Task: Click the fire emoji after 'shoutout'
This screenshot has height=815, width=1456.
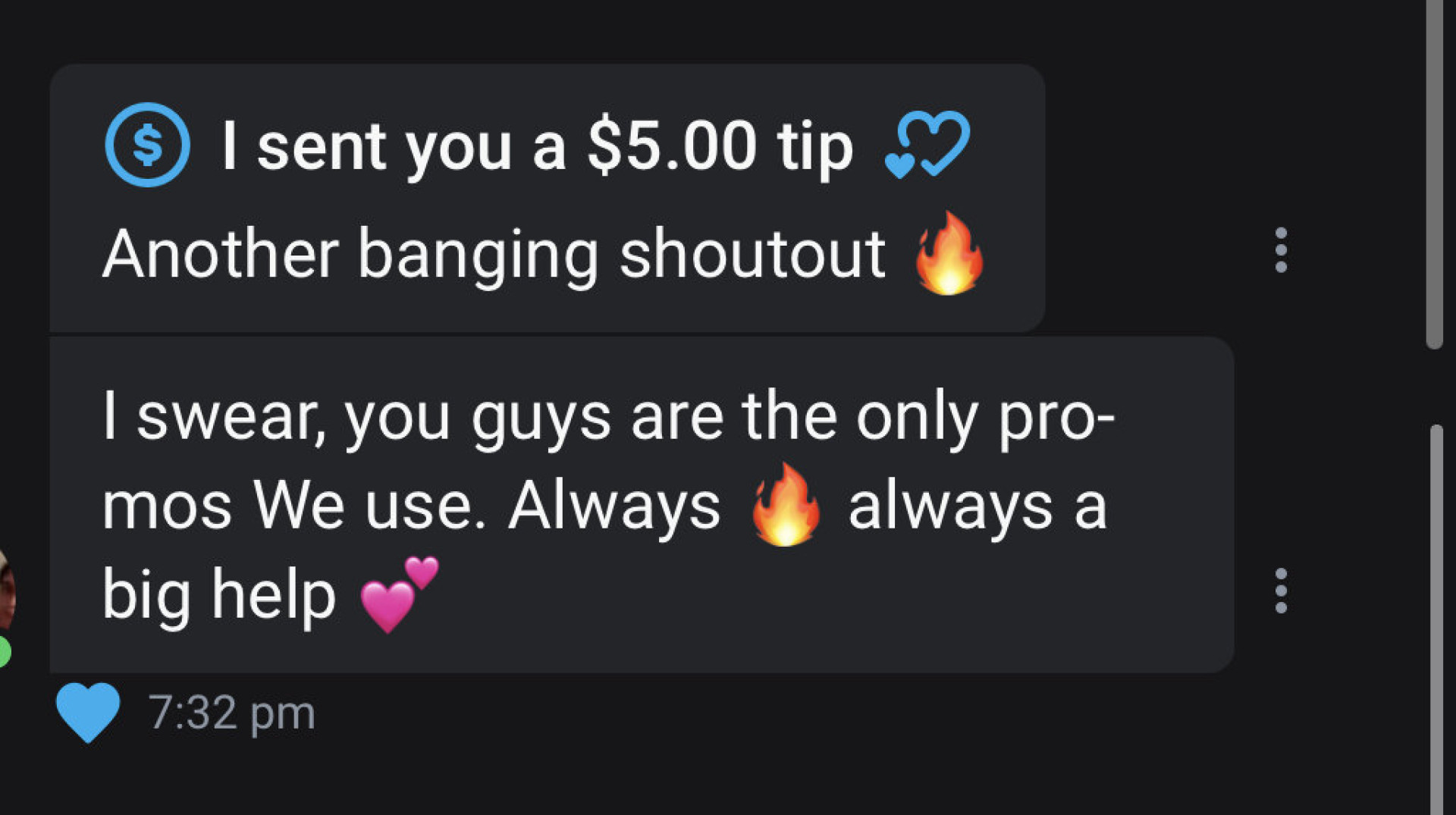Action: click(x=949, y=253)
